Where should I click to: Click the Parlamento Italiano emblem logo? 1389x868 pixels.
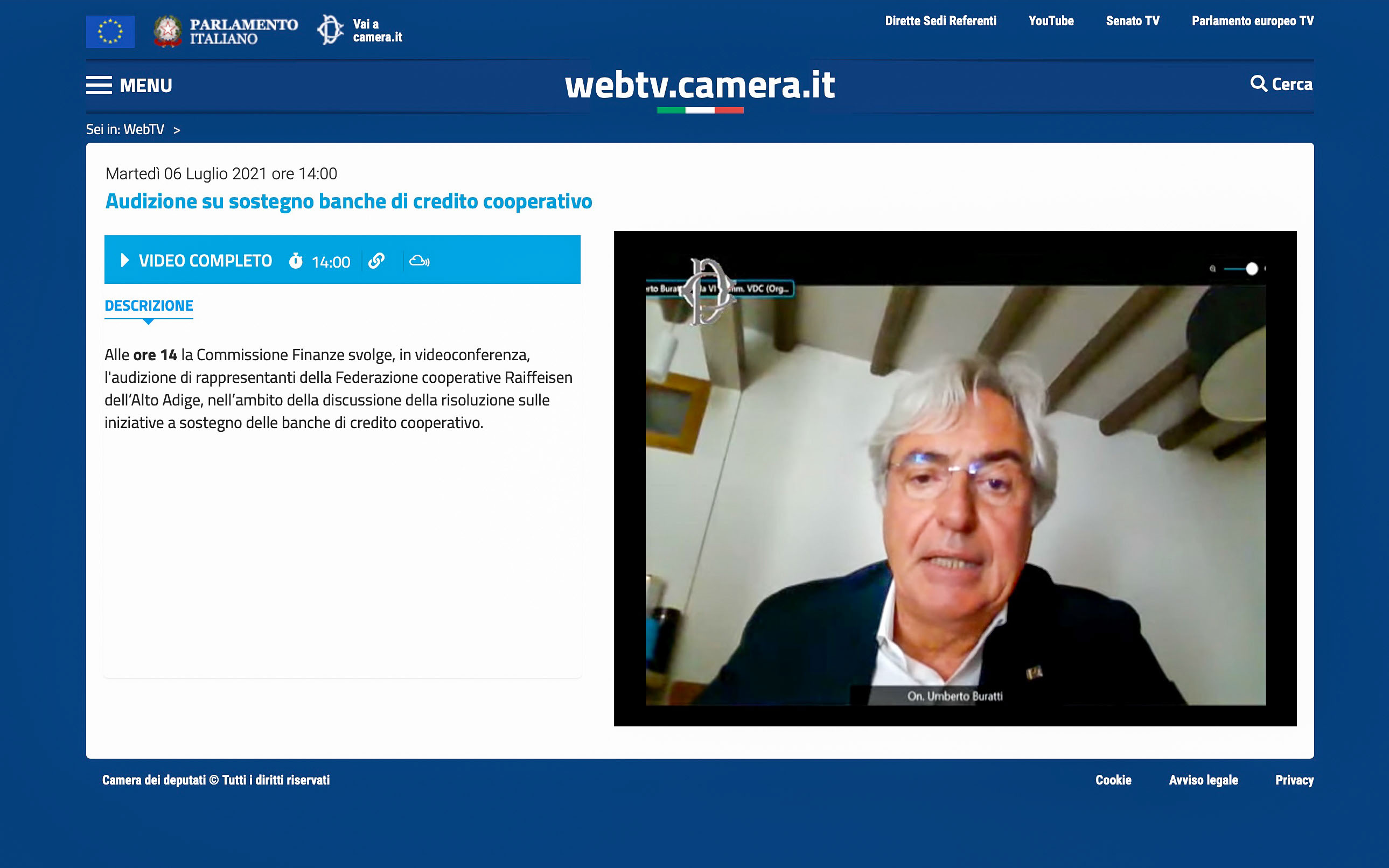coord(167,31)
